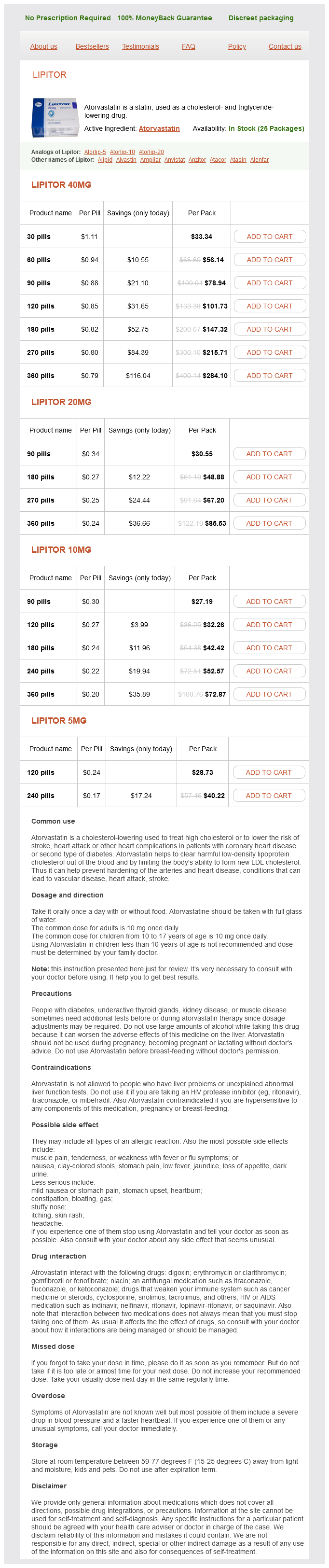Open the Testimonials page

140,46
